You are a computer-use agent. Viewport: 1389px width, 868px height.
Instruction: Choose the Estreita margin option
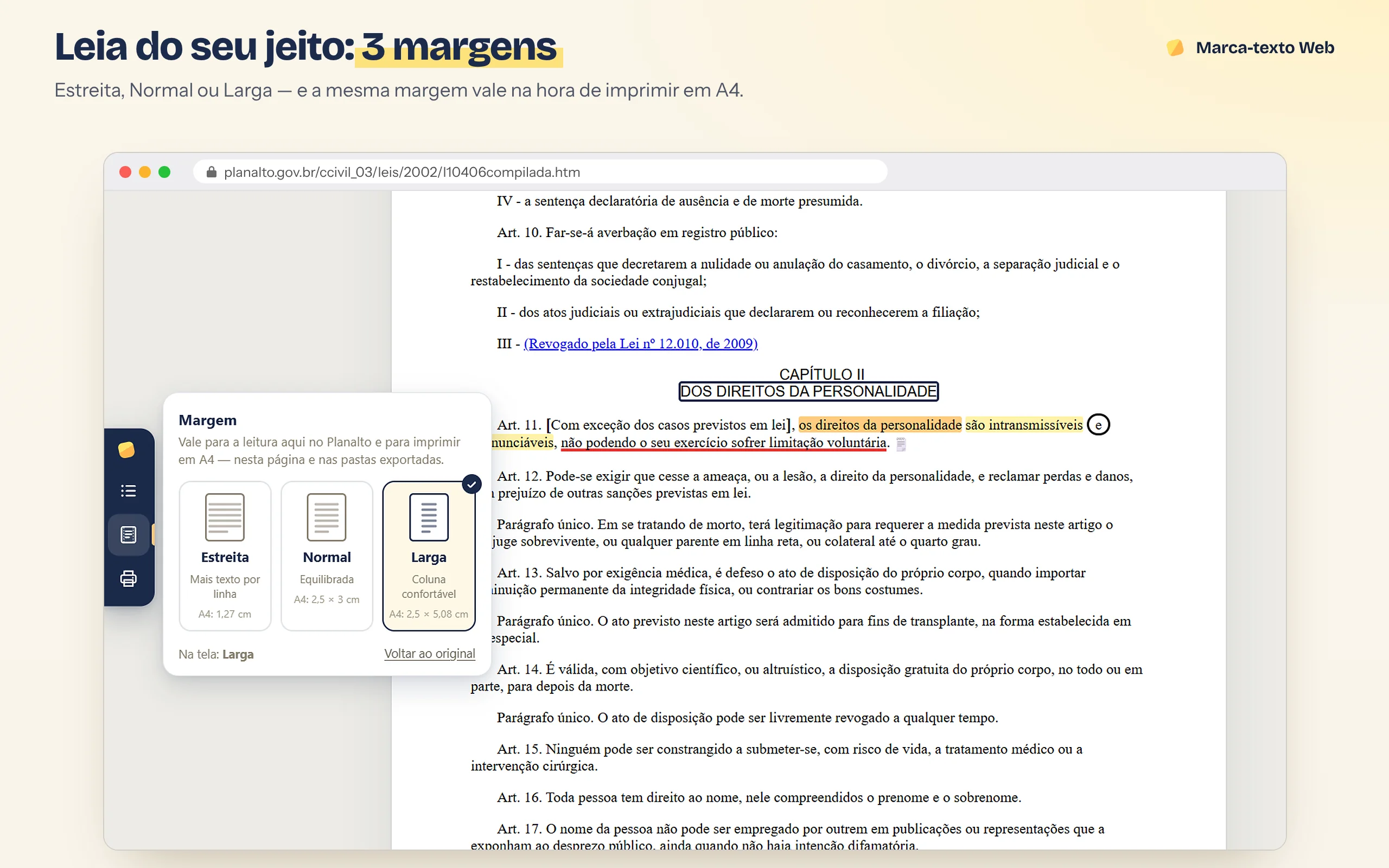click(225, 556)
